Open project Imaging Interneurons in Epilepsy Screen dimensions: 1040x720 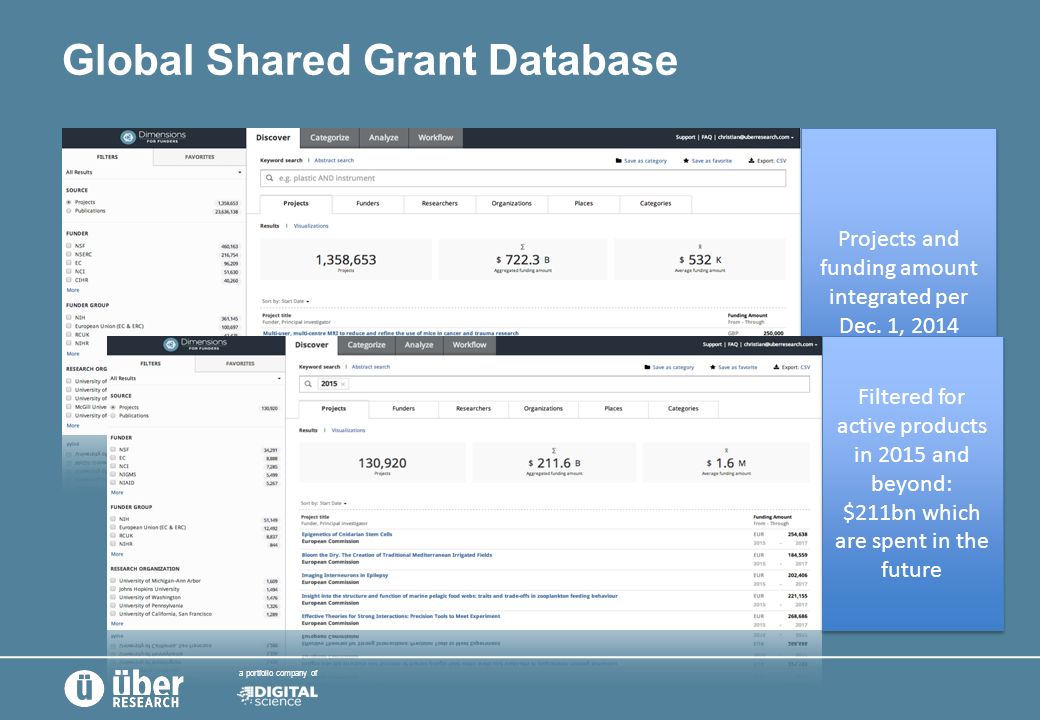point(345,575)
